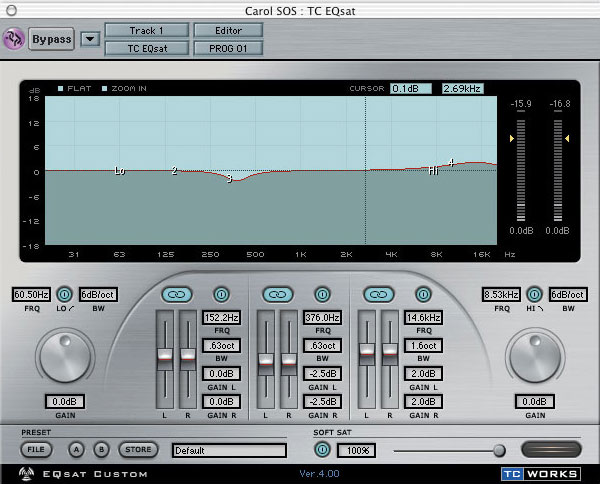Click the HI shelf gain value 0.0dB
600x484 pixels.
pyautogui.click(x=534, y=402)
